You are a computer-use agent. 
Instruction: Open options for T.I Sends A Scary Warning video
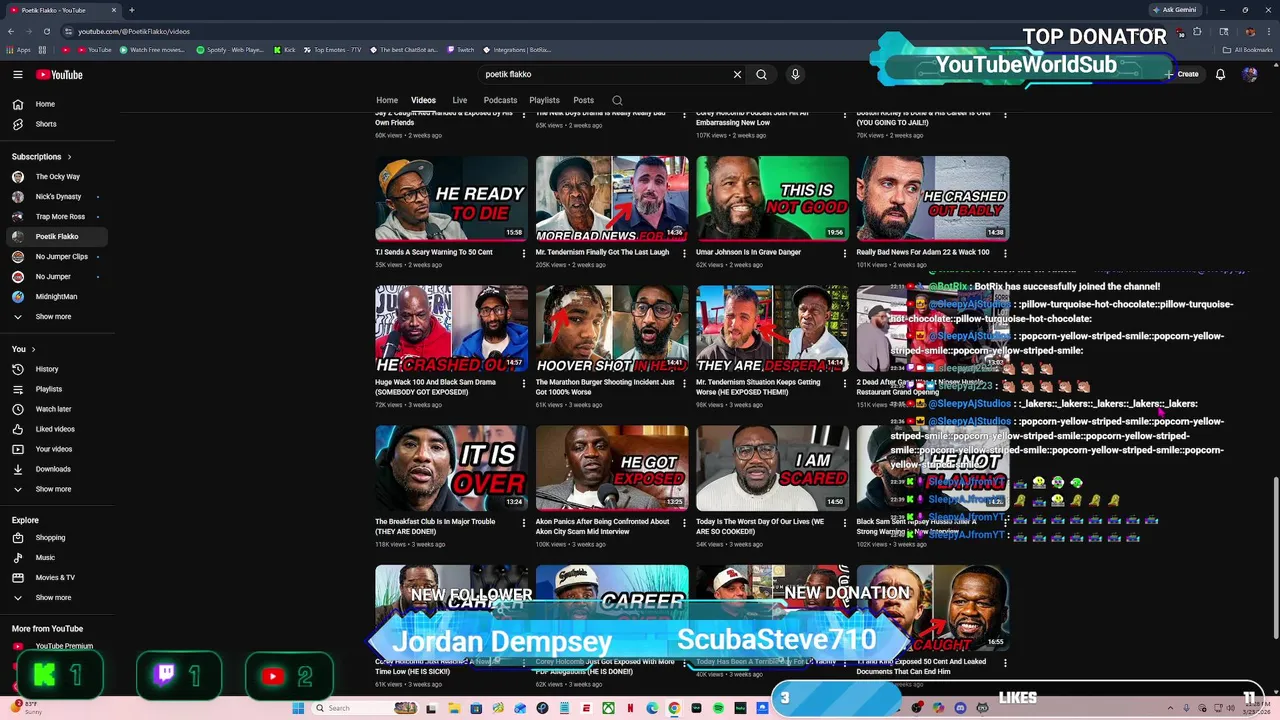coord(523,253)
